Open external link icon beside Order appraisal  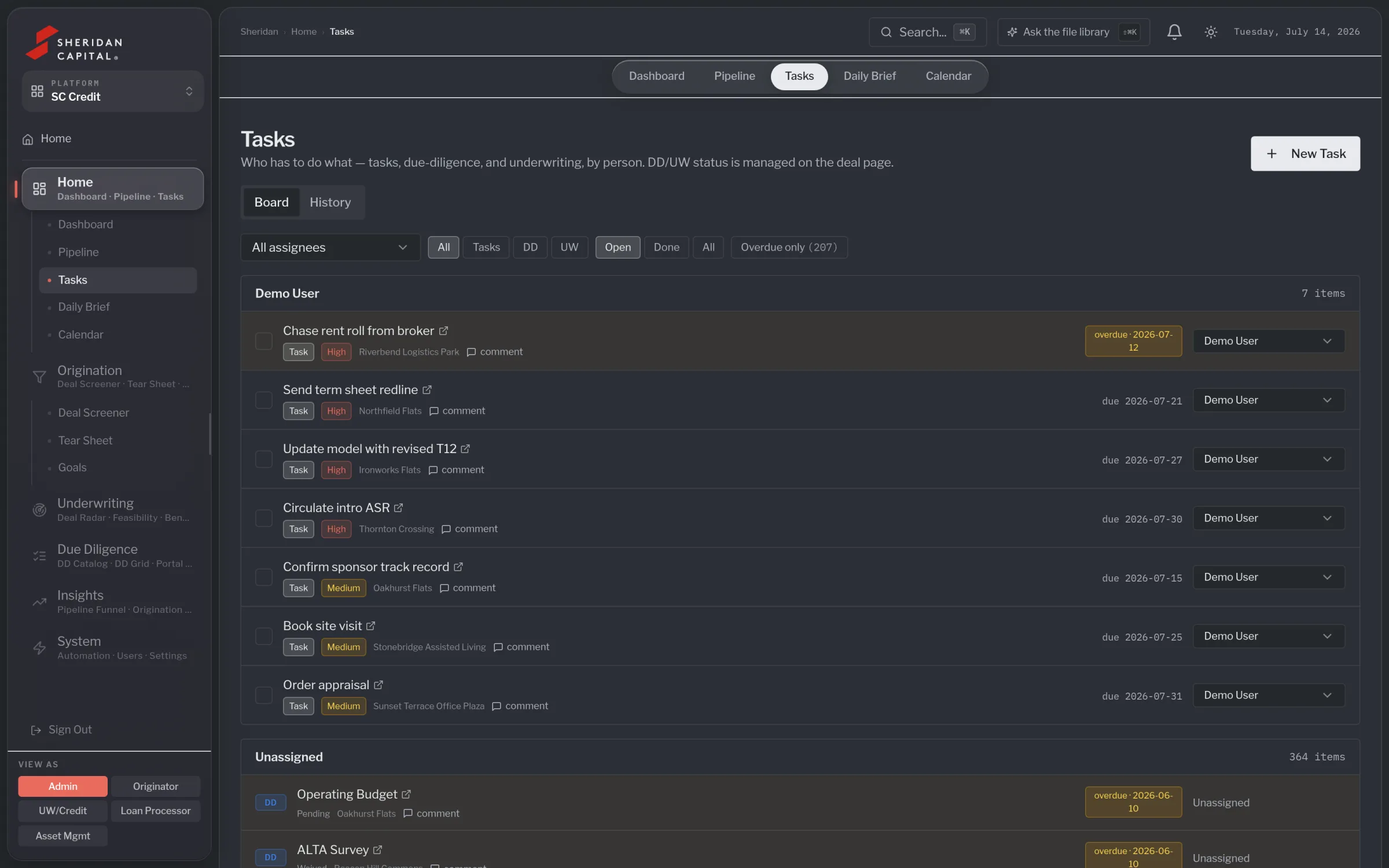[x=378, y=685]
